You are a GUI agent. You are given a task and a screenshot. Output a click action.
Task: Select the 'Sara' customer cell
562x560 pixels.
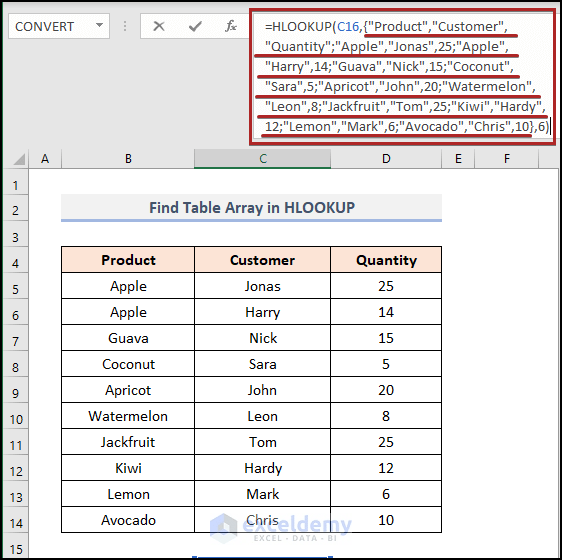pyautogui.click(x=262, y=364)
